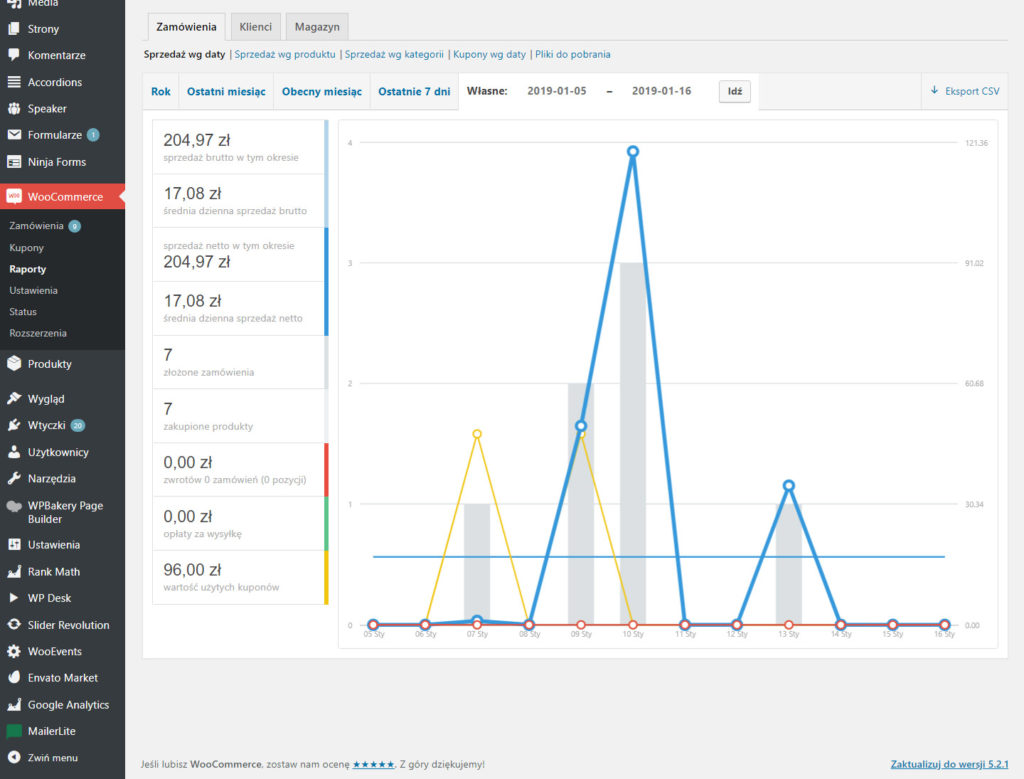Highlight the opłaty za wysyłkę legend
The image size is (1024, 779).
point(240,524)
